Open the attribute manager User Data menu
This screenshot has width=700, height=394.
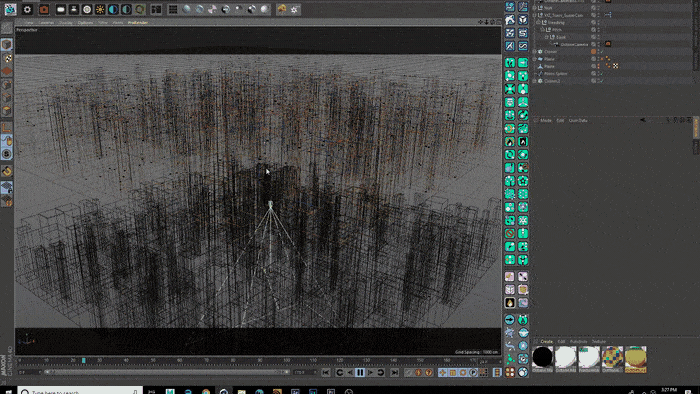(x=578, y=120)
